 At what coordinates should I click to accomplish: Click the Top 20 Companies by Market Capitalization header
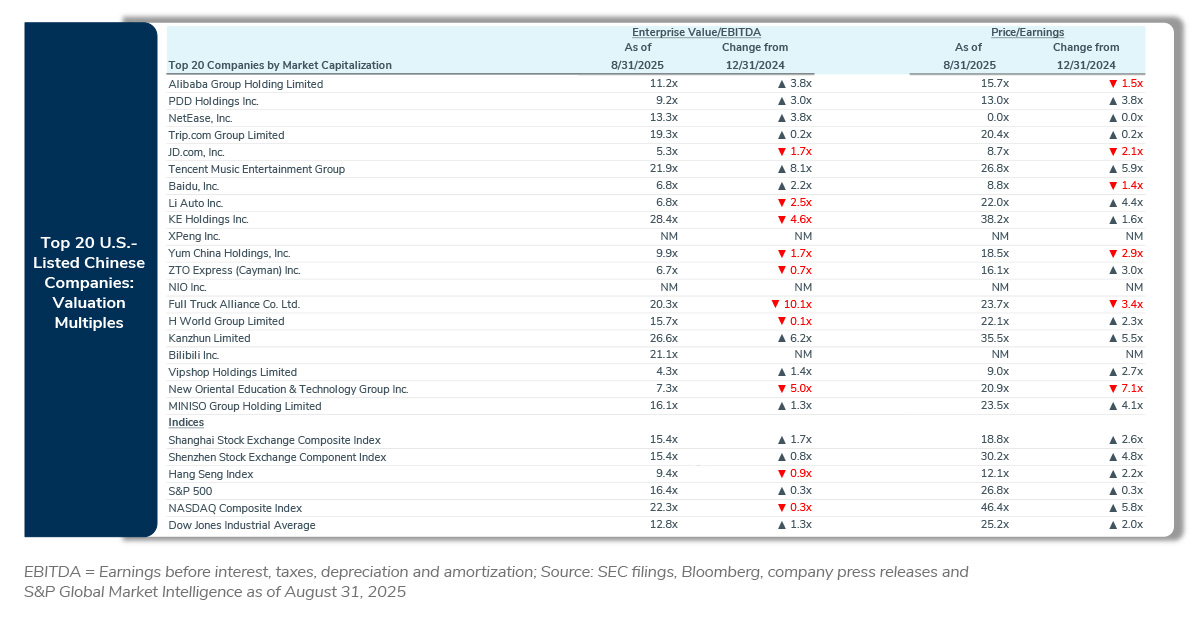pos(280,65)
